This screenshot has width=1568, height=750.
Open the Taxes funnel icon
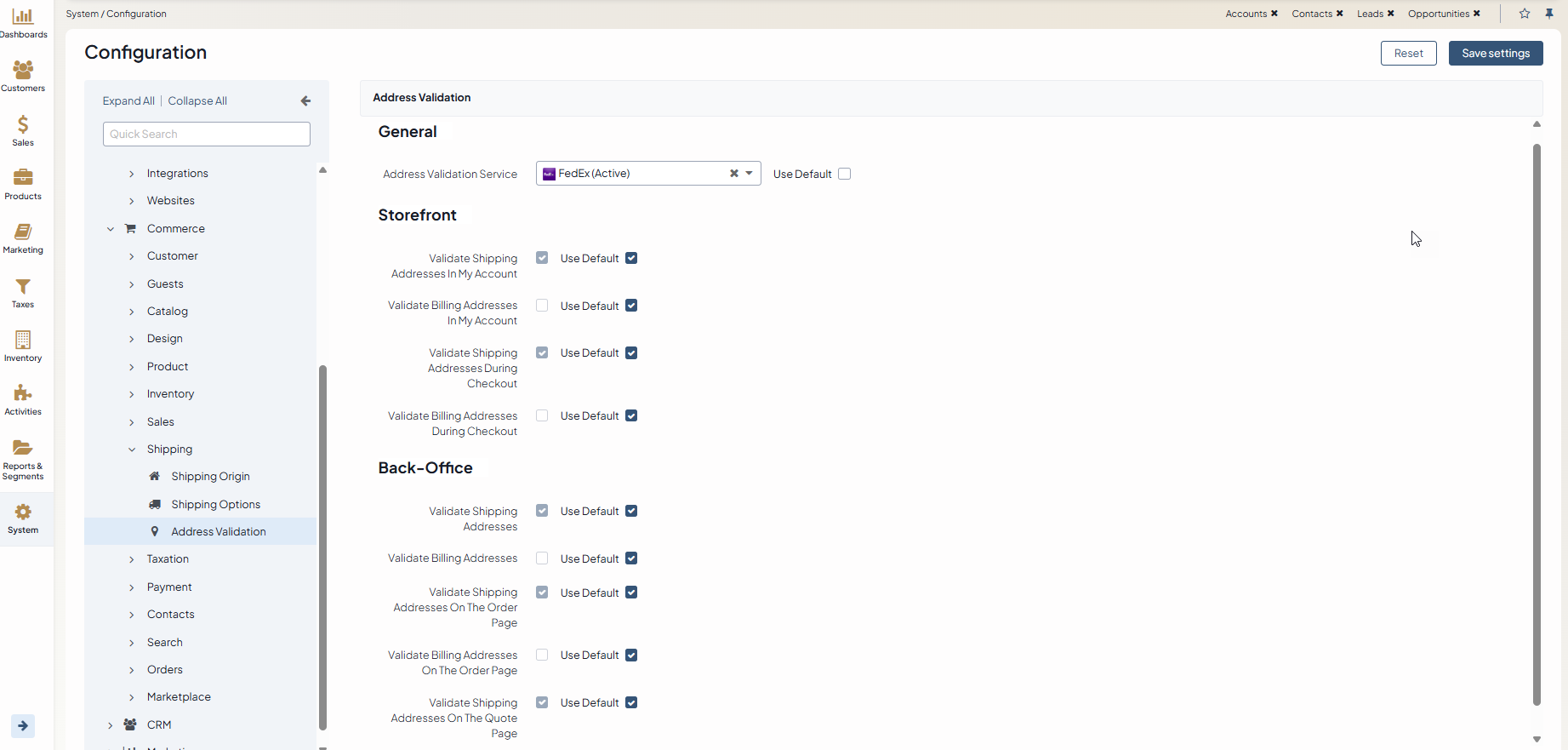click(23, 287)
